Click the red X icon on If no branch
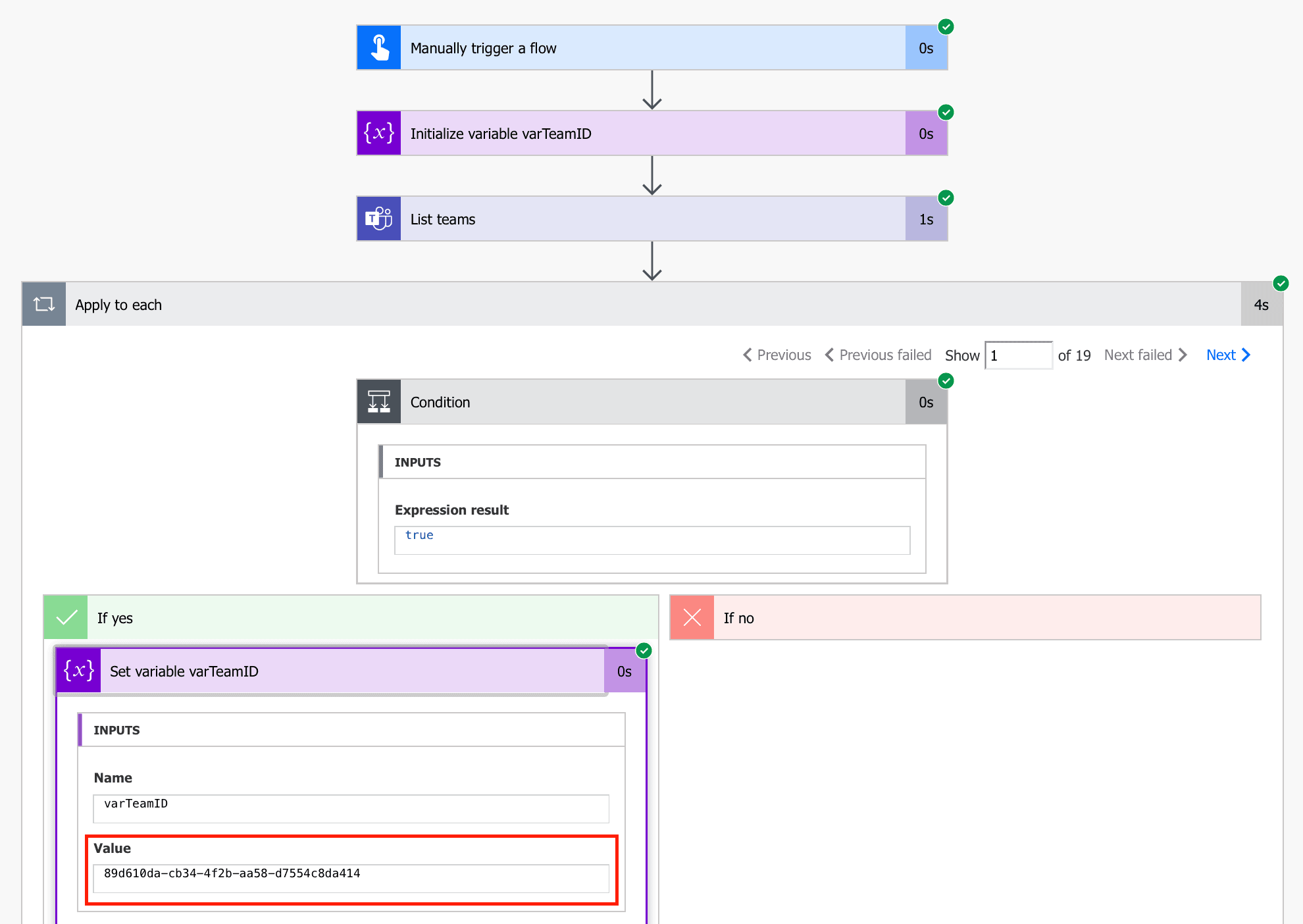This screenshot has width=1303, height=924. [692, 617]
